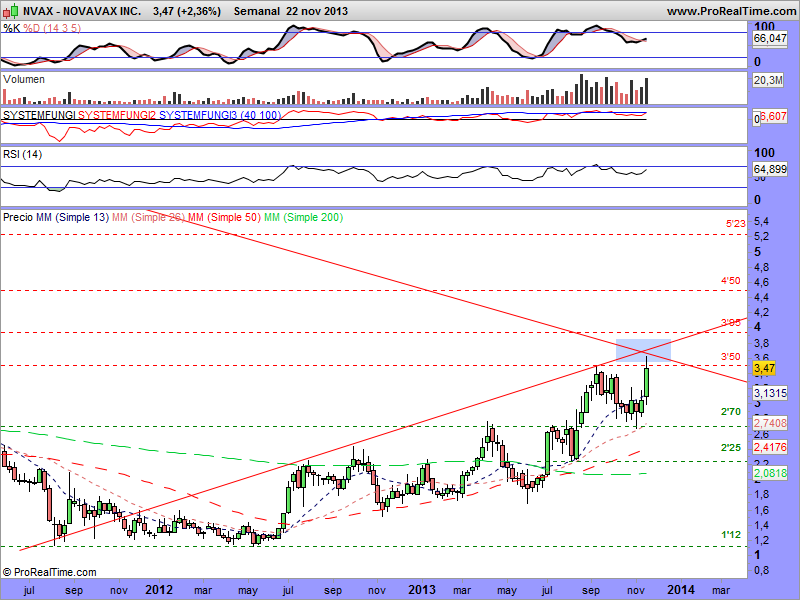800x600 pixels.
Task: Click the 2'25 support level label
Action: point(731,447)
